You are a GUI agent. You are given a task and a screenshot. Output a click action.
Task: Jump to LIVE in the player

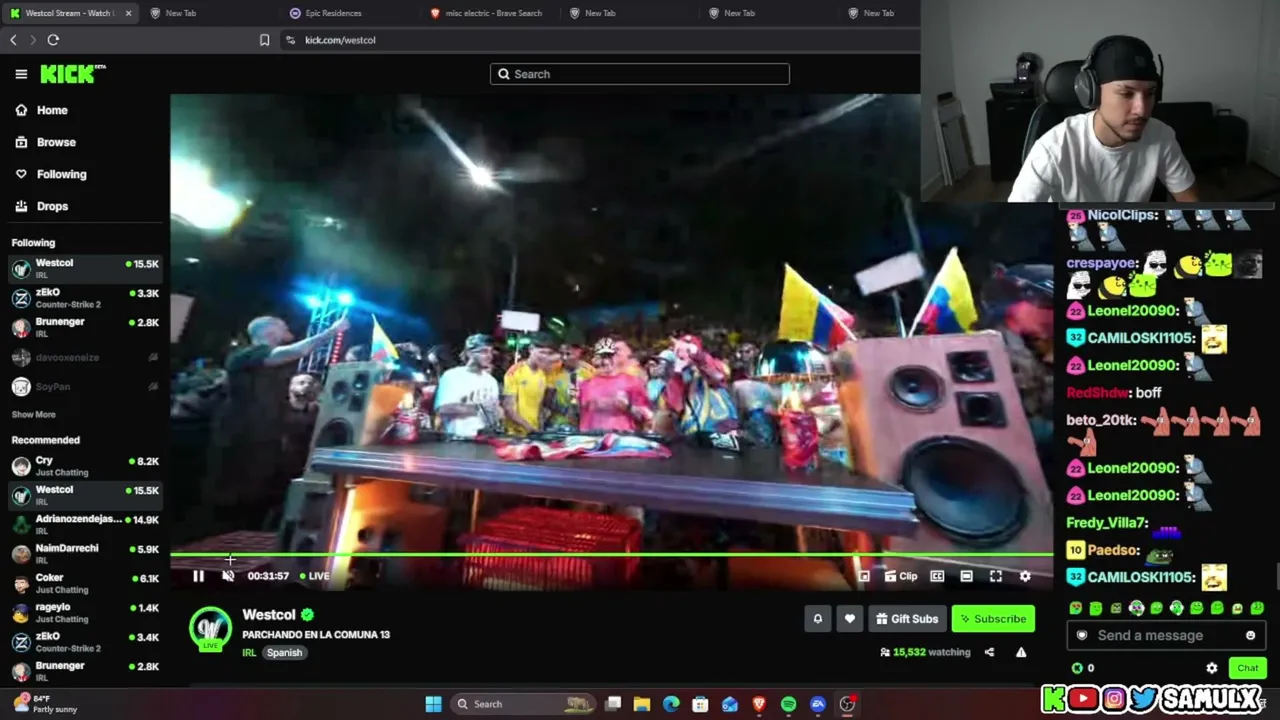pyautogui.click(x=315, y=576)
